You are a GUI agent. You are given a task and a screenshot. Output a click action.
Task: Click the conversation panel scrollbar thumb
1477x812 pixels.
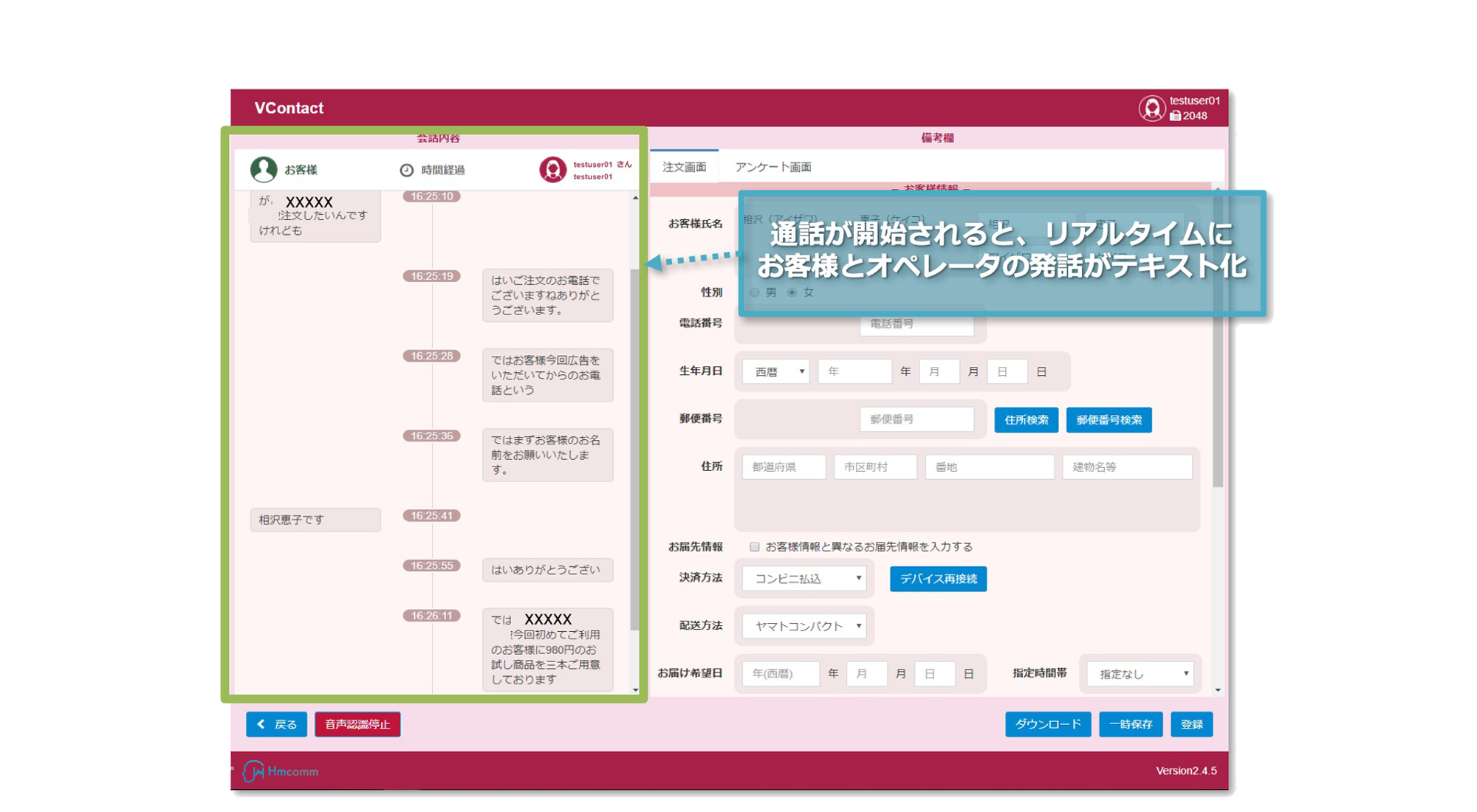pos(634,450)
